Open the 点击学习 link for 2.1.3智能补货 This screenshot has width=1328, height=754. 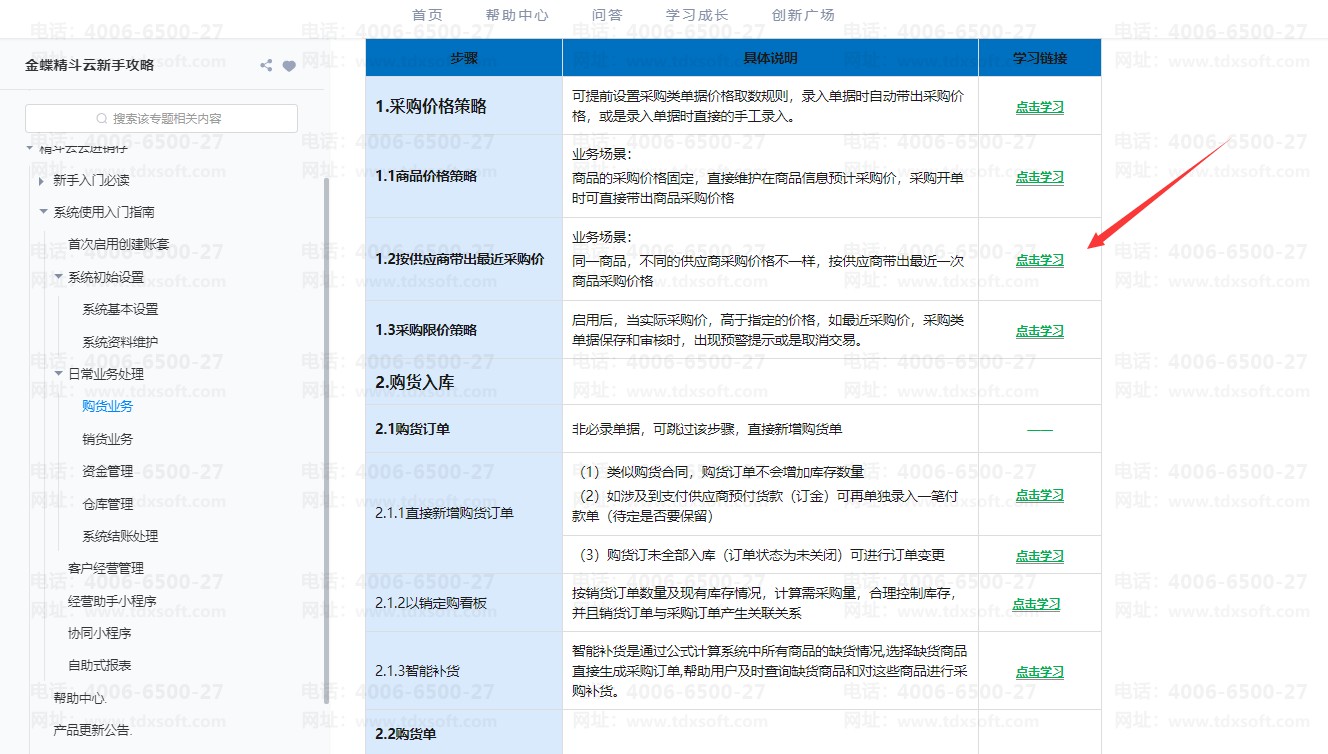coord(1039,672)
